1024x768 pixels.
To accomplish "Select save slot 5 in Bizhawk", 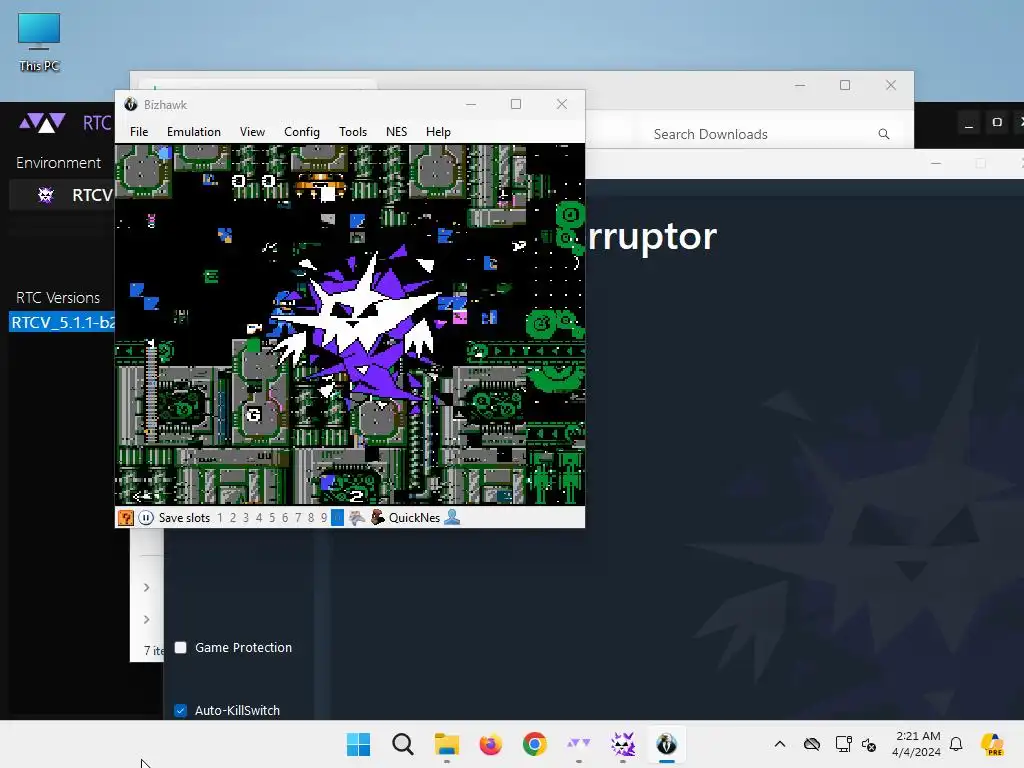I will point(272,518).
